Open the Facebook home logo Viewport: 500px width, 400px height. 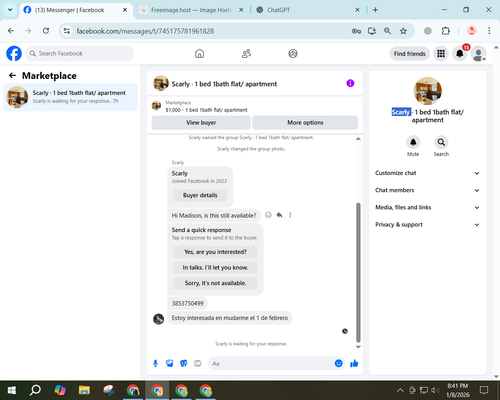pyautogui.click(x=14, y=53)
